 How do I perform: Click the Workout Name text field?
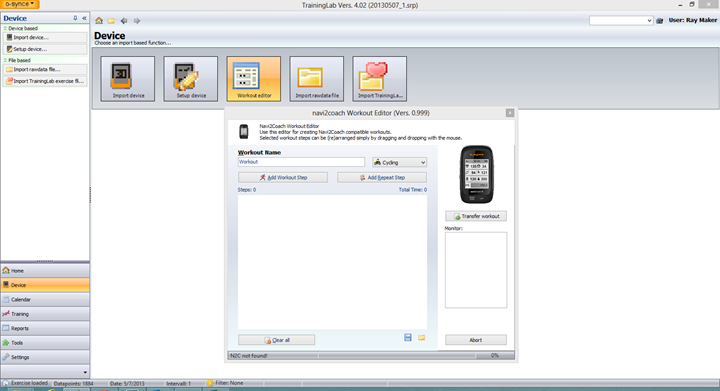tap(301, 162)
